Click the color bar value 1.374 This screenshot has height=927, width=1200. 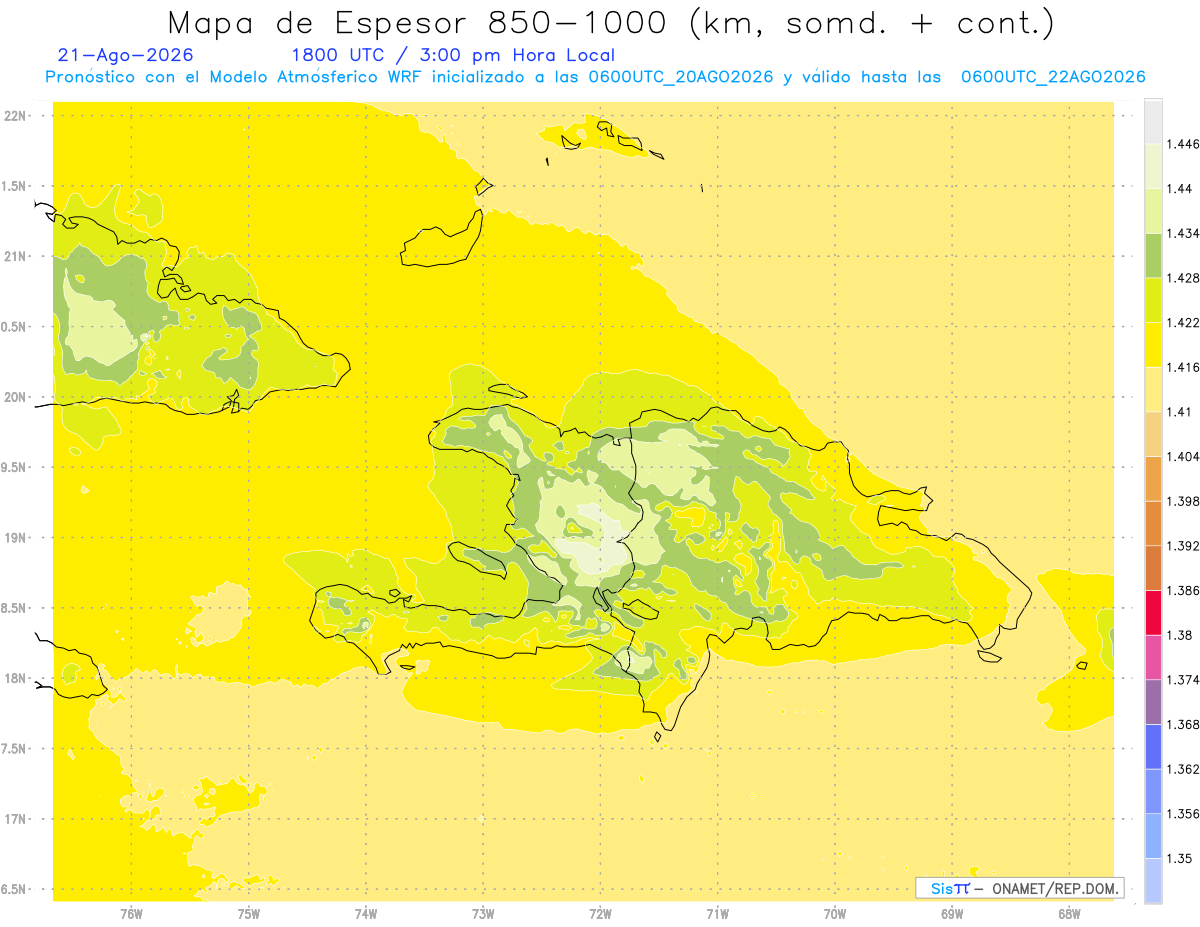(1183, 680)
